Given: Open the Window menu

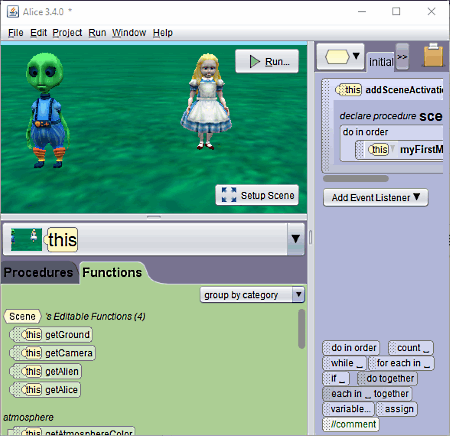Looking at the screenshot, I should tap(129, 33).
